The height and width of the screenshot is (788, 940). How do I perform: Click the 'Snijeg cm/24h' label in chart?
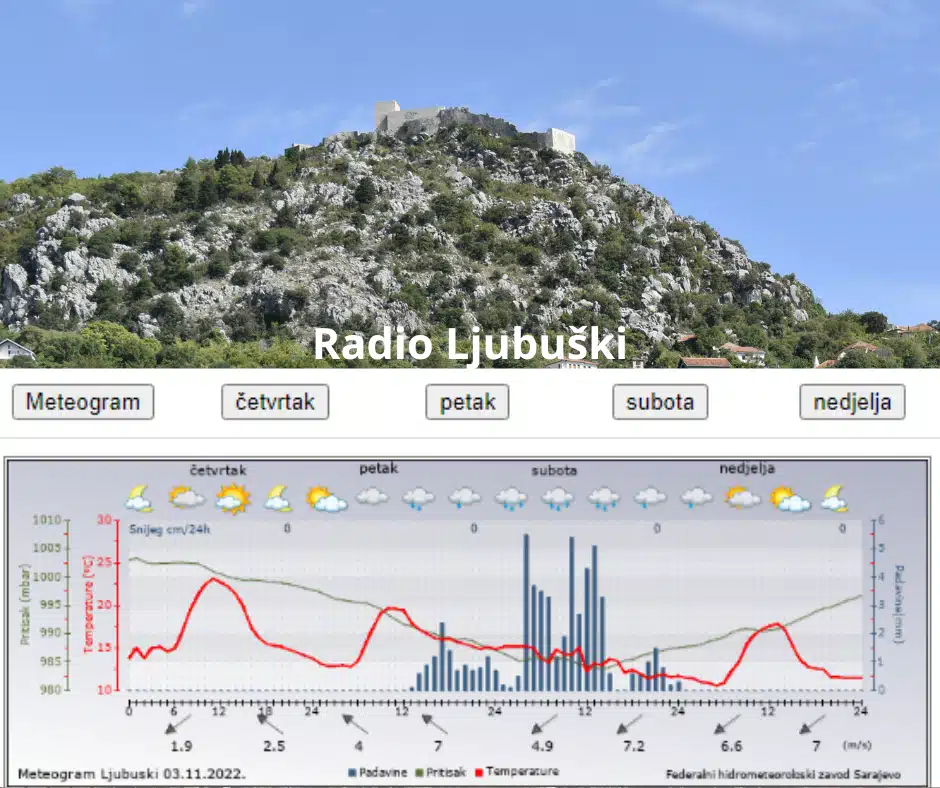tap(170, 530)
